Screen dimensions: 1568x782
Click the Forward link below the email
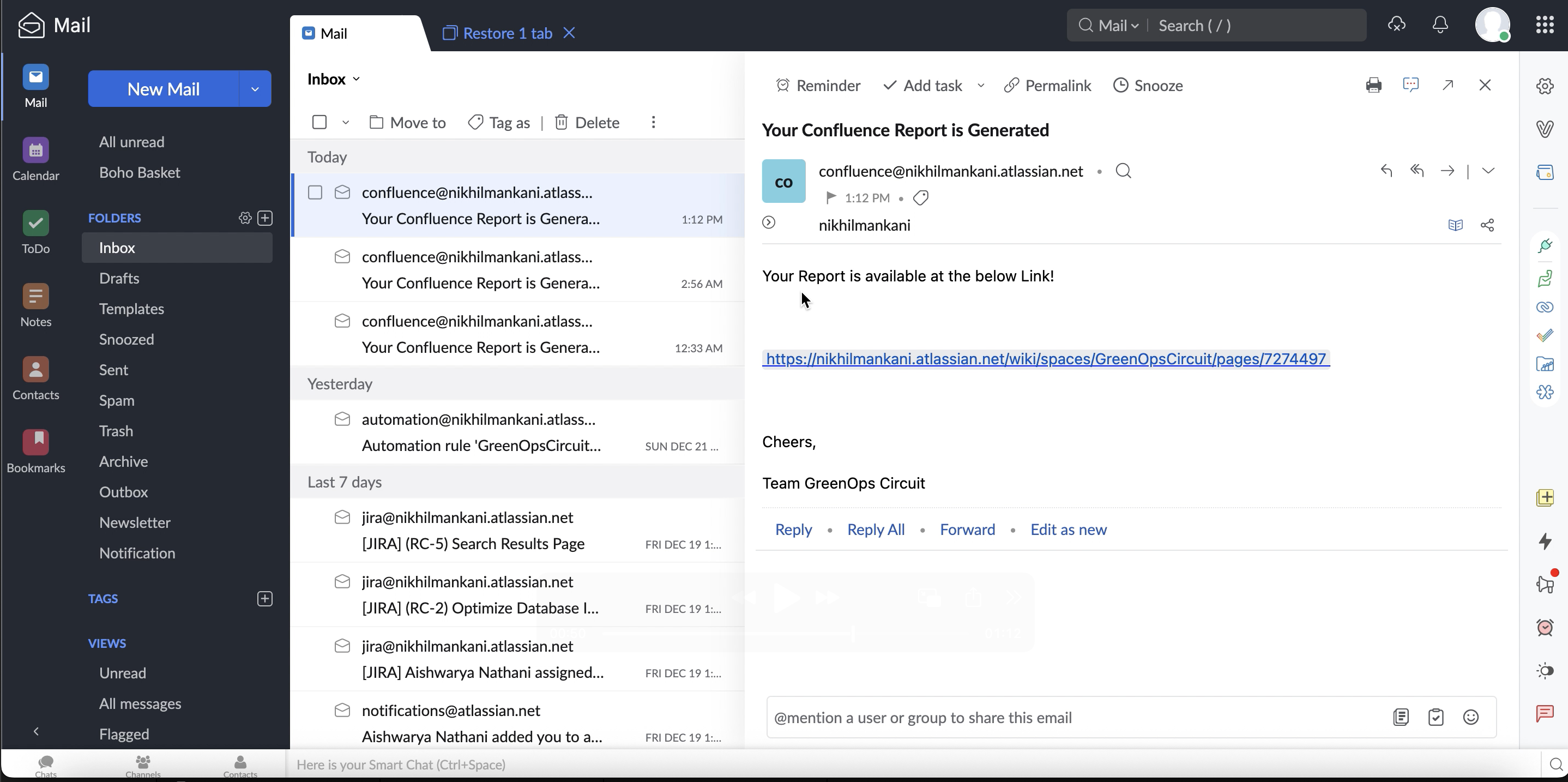click(x=967, y=530)
